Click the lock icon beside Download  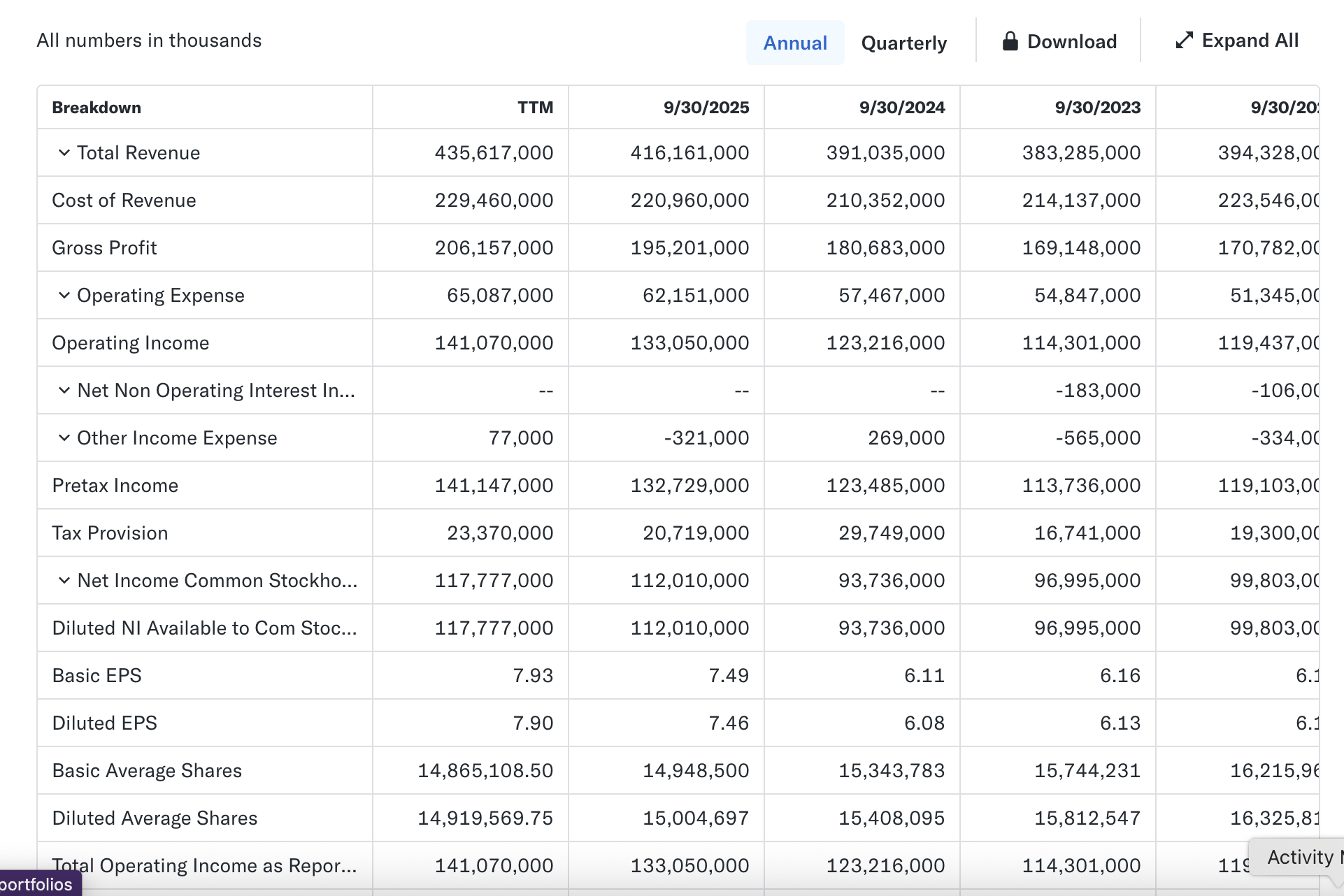point(1010,41)
